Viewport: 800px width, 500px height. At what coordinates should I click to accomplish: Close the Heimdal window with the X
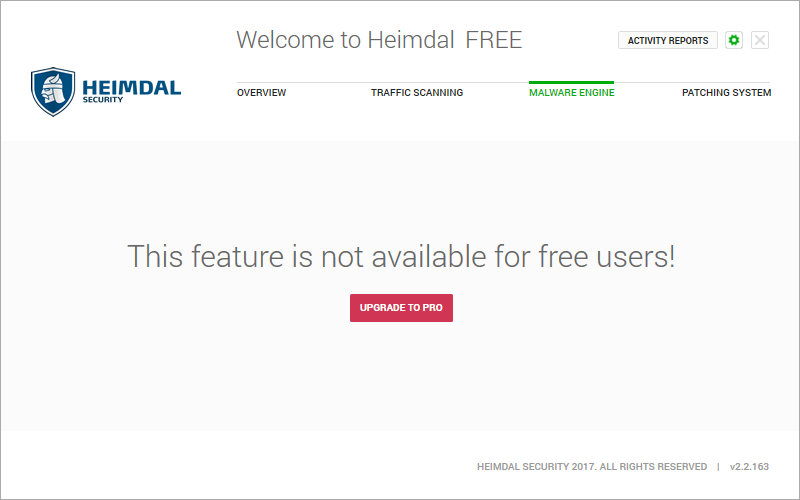[760, 40]
